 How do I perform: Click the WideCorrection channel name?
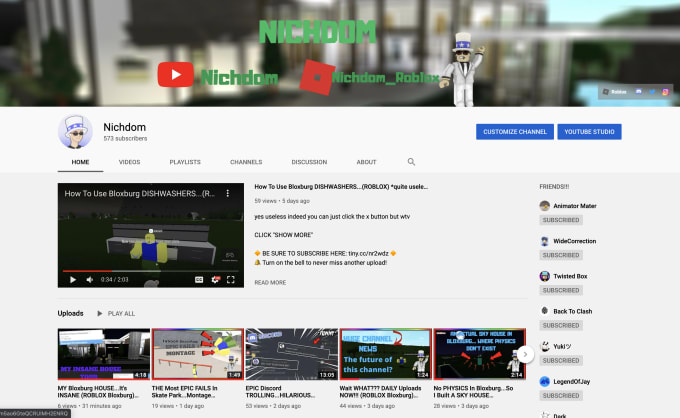coord(575,241)
